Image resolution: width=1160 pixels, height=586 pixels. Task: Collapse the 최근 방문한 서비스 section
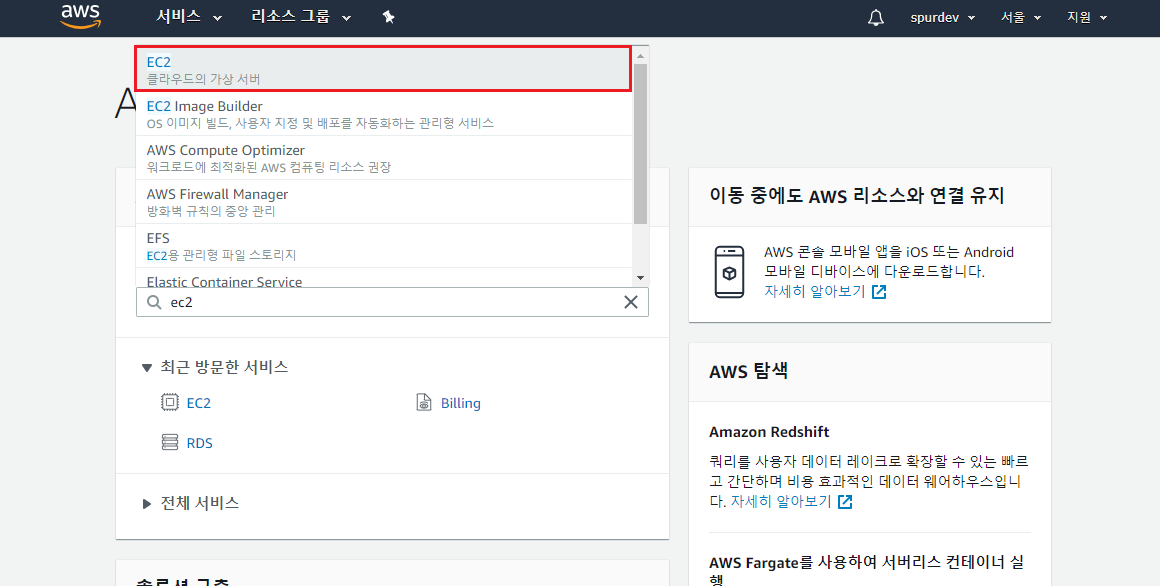coord(215,367)
